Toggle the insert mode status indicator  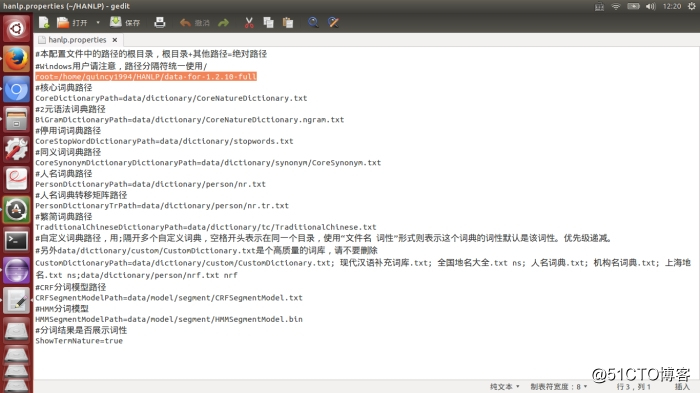click(x=682, y=387)
